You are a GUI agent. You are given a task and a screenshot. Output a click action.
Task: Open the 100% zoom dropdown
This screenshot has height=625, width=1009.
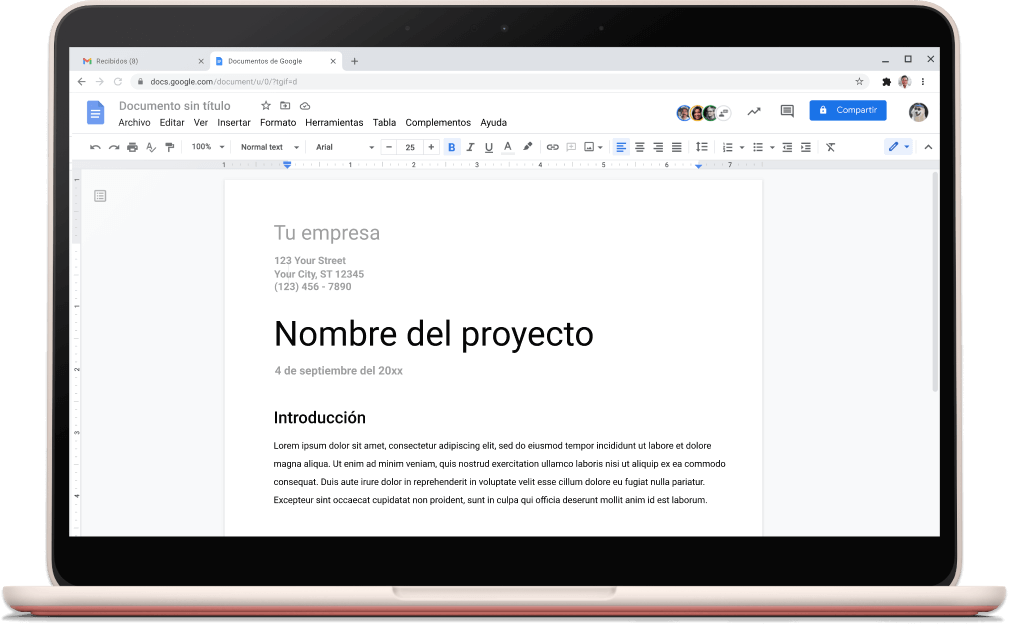[x=208, y=147]
